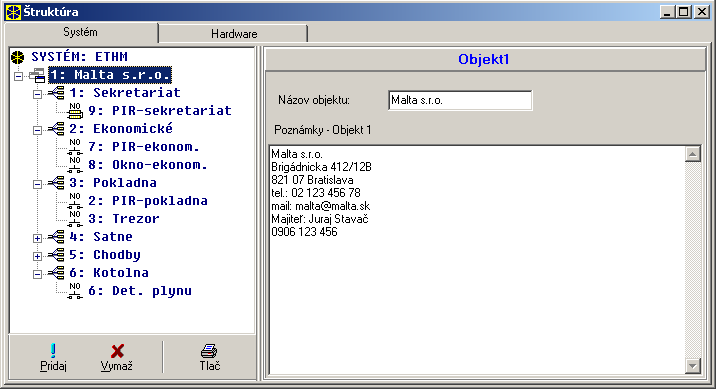The image size is (716, 389).
Task: Click the NO zone icon for 8: Okno-ekonom.
Action: [75, 165]
